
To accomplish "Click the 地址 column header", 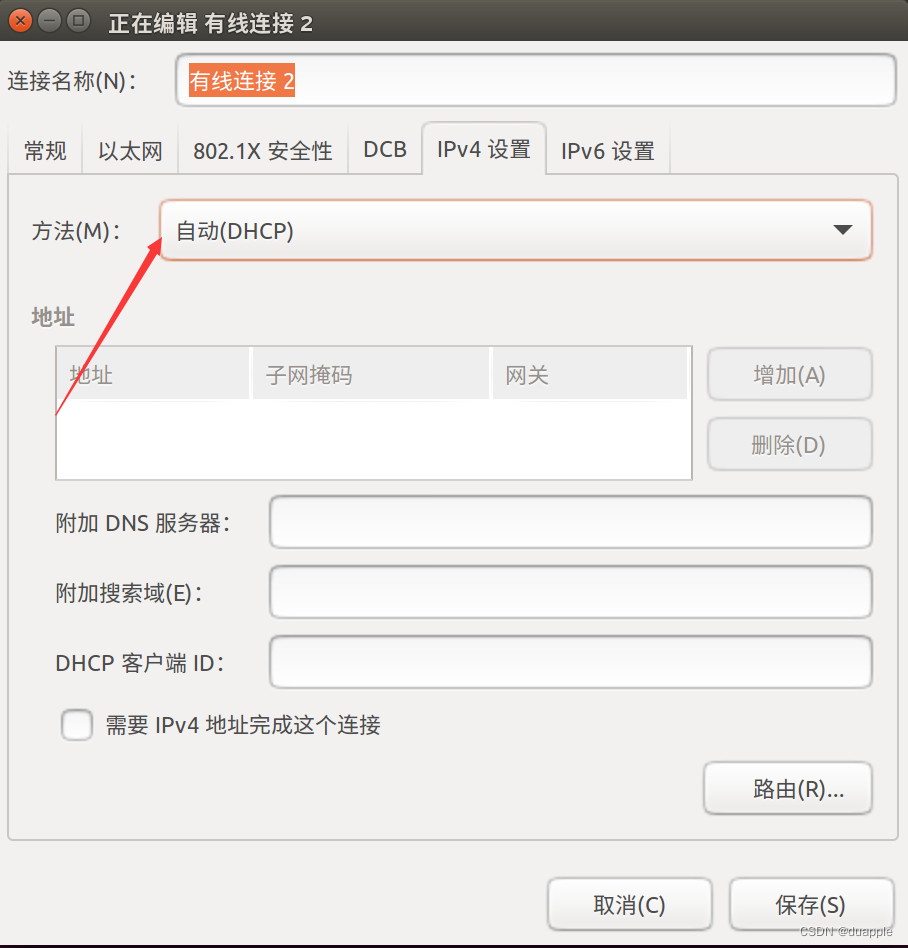I will coord(153,374).
